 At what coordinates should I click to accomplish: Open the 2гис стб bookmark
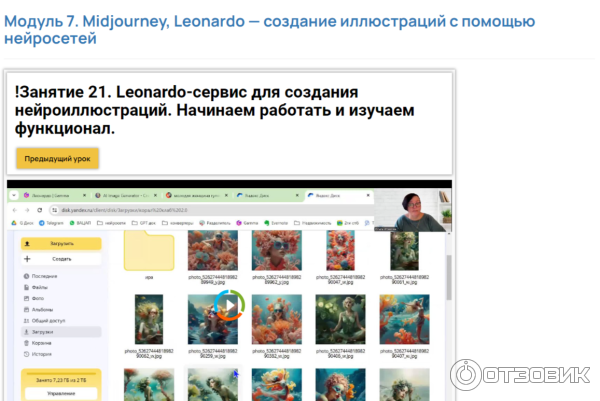tap(348, 223)
